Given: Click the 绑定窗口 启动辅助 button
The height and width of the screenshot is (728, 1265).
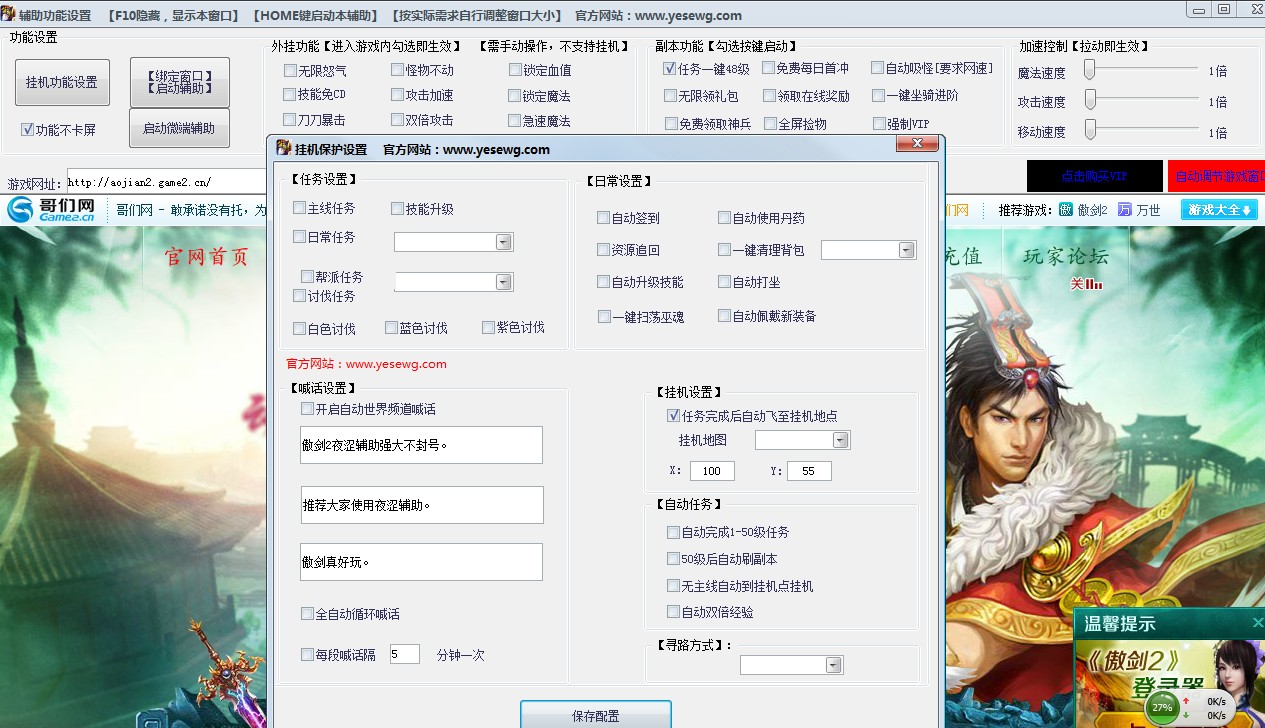Looking at the screenshot, I should 179,82.
